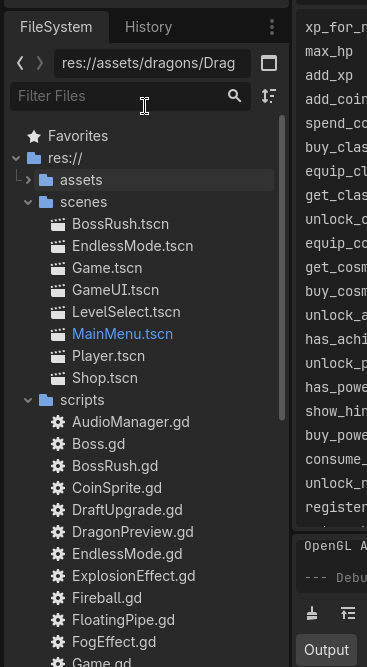Click the Shop.tscn scene icon
This screenshot has width=367, height=667.
click(x=58, y=379)
